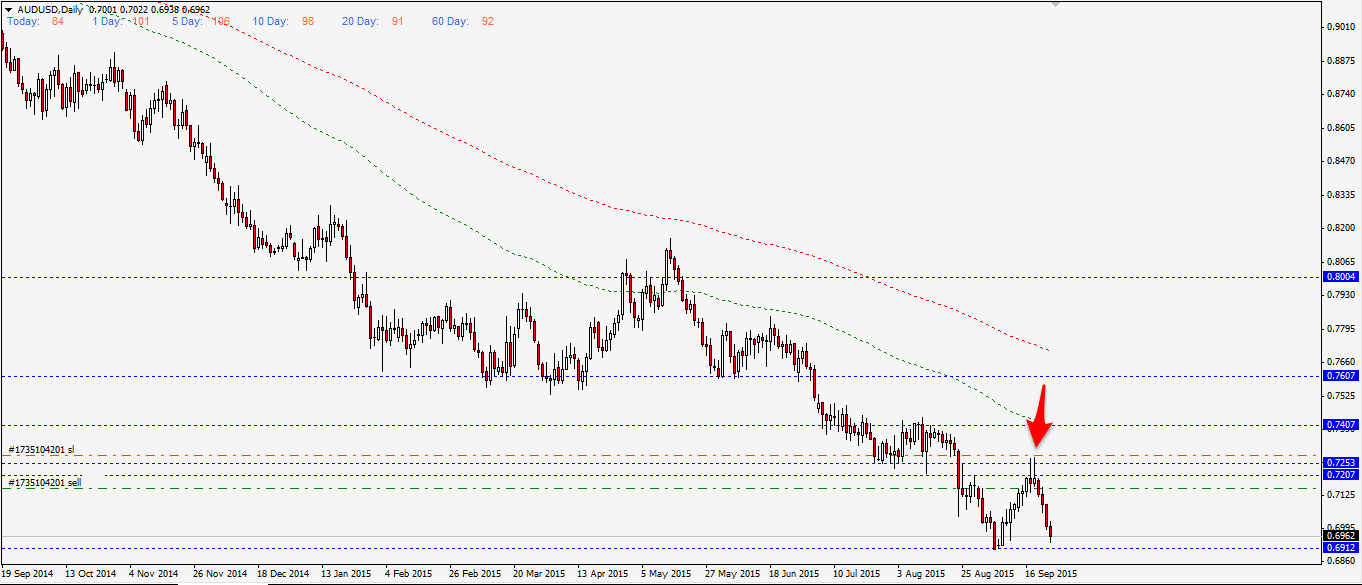Viewport: 1362px width, 585px height.
Task: Click the '27 May 2015' date on time axis
Action: tap(732, 575)
